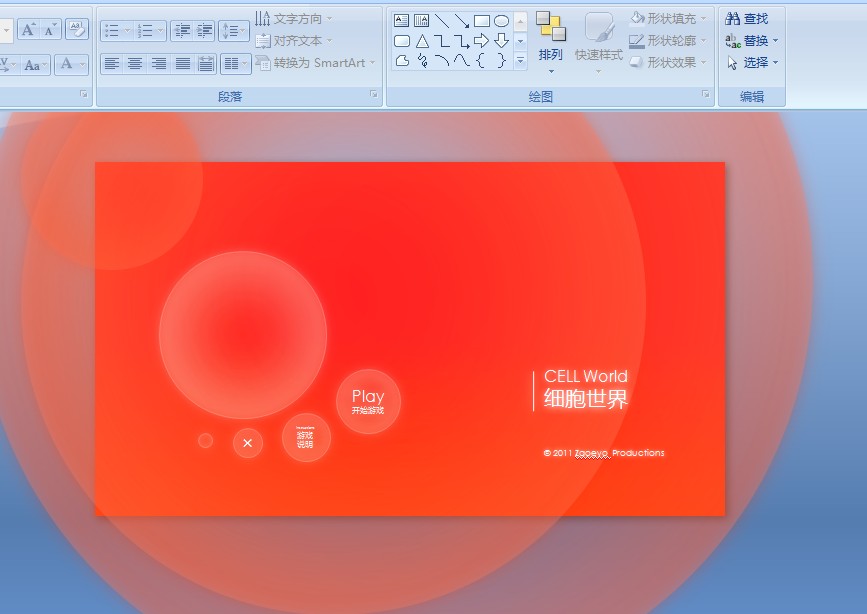This screenshot has width=867, height=614.
Task: Align text to the left
Action: 112,64
